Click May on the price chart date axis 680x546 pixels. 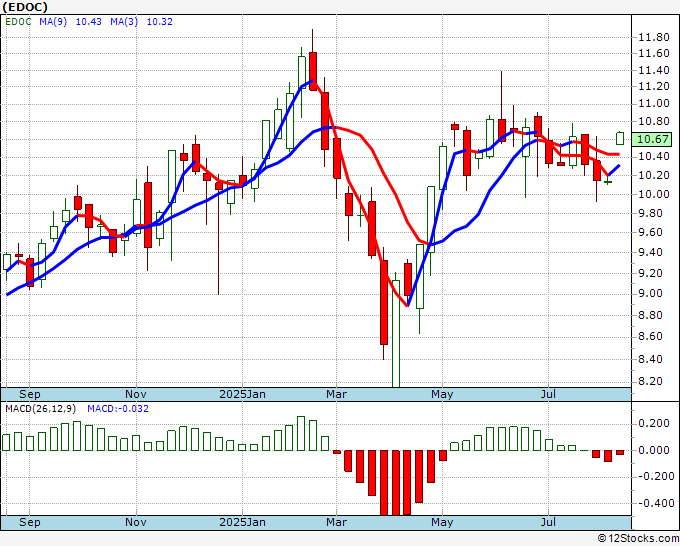442,394
